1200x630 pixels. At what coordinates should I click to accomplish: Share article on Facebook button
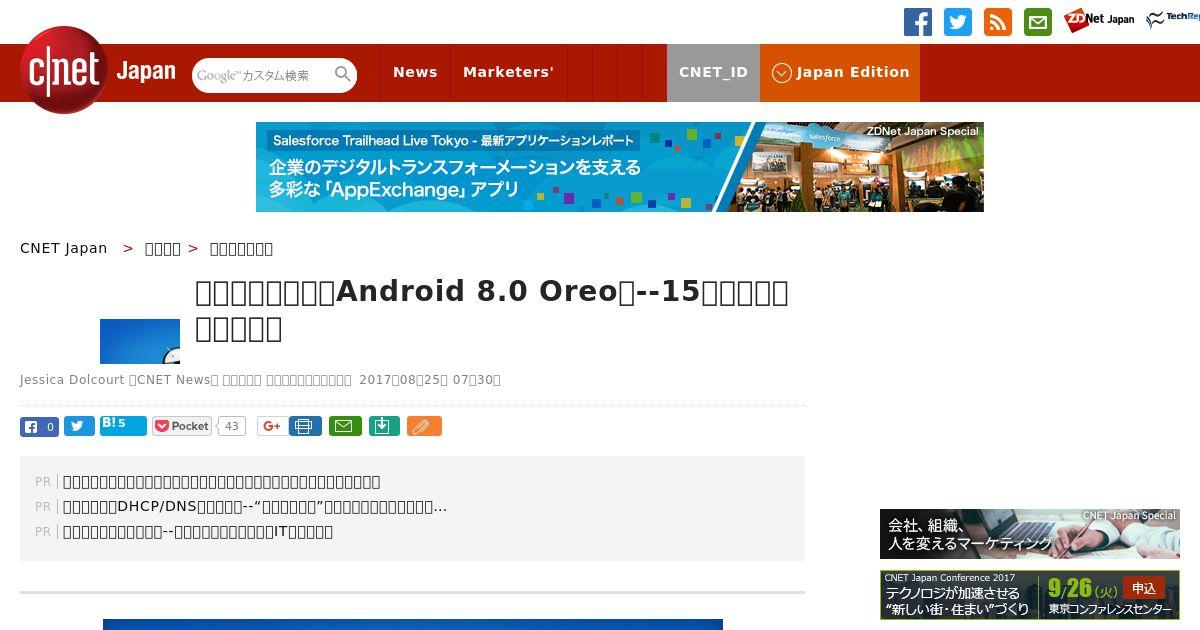(40, 426)
